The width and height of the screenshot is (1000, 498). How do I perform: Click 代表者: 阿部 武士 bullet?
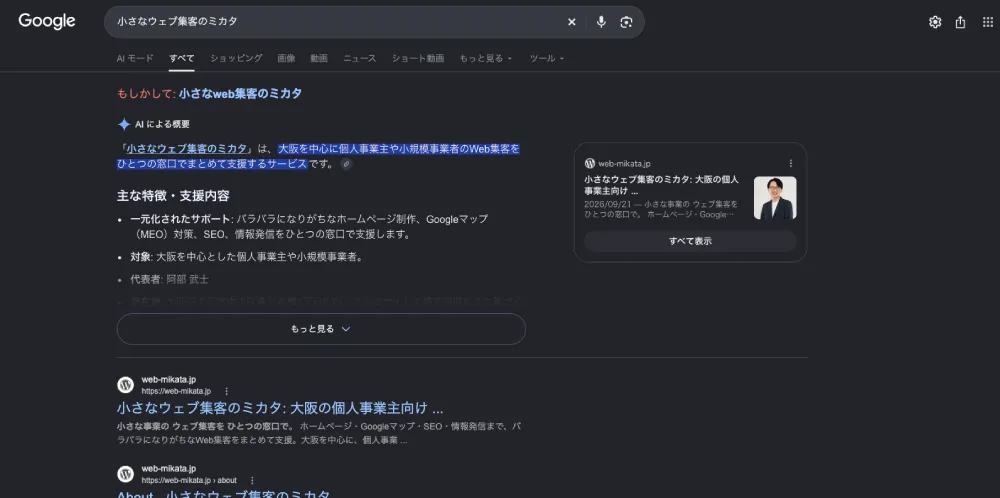tap(169, 279)
